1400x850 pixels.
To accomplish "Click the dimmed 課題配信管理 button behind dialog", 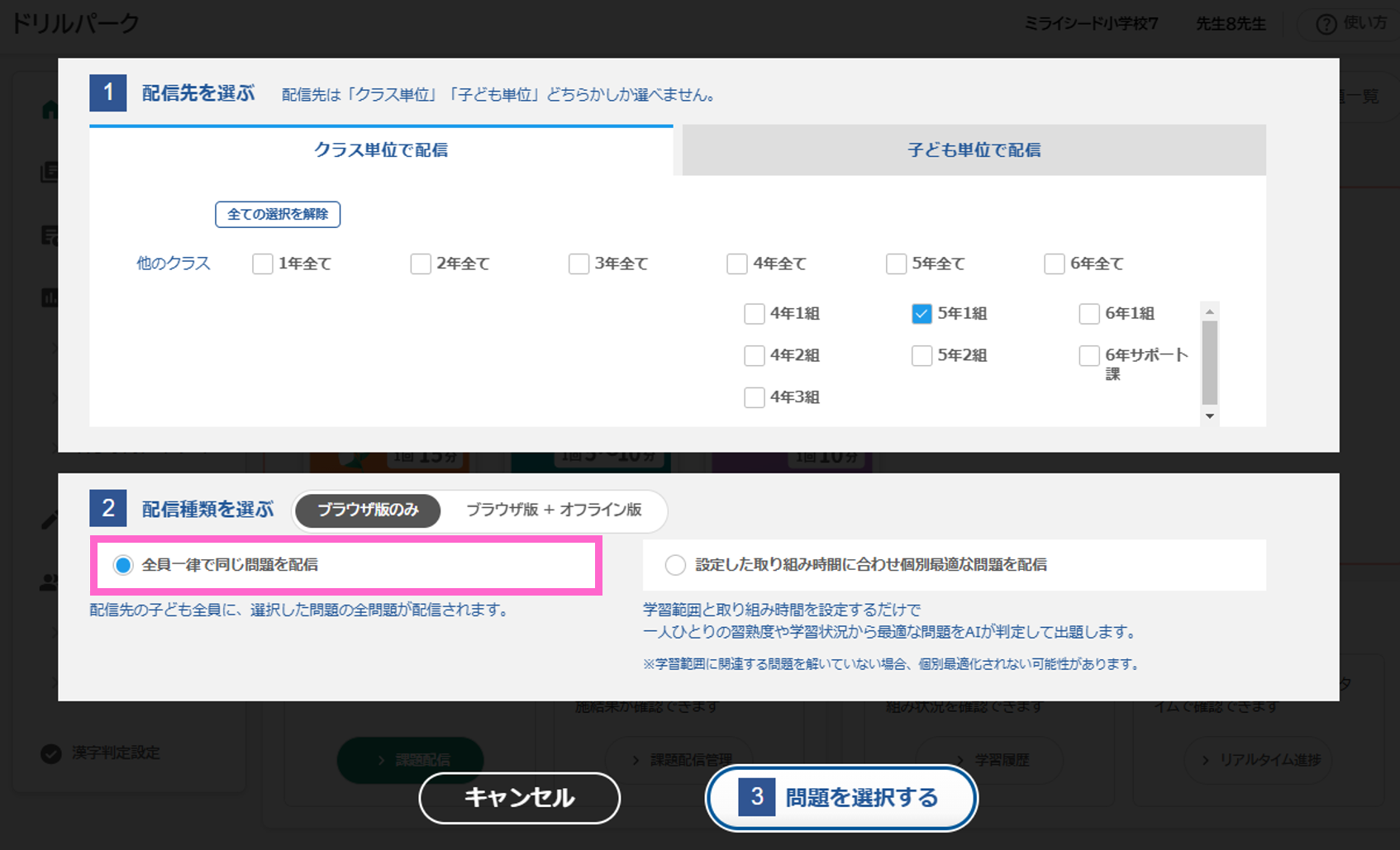I will (x=680, y=760).
